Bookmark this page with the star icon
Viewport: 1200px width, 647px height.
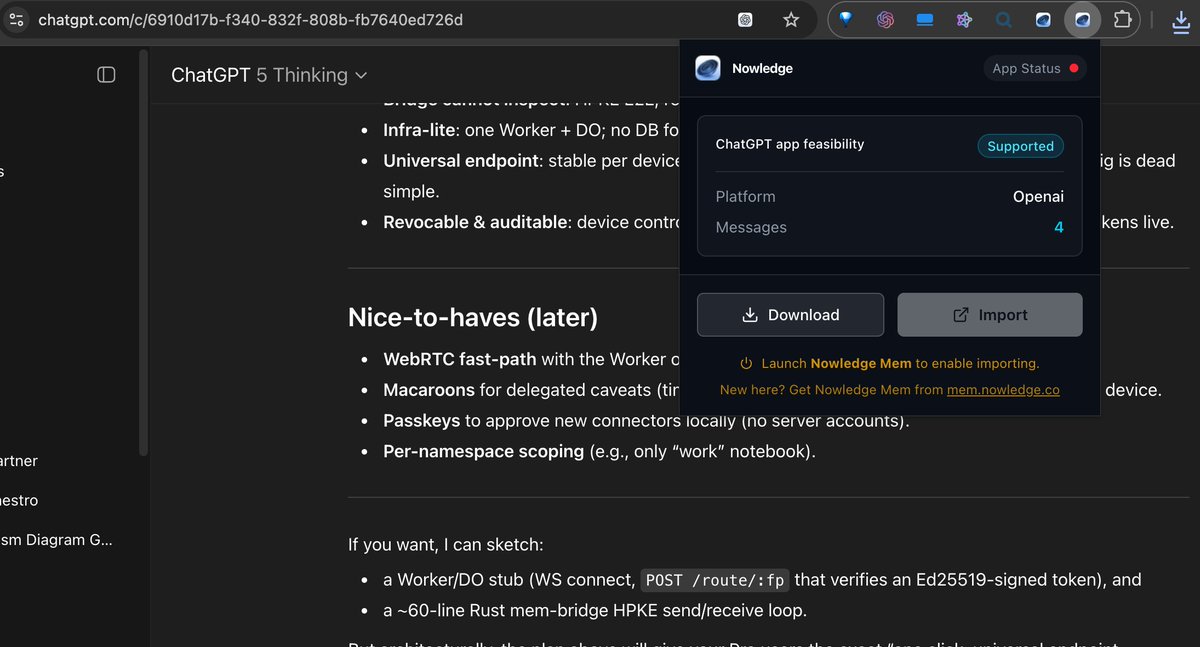[791, 20]
